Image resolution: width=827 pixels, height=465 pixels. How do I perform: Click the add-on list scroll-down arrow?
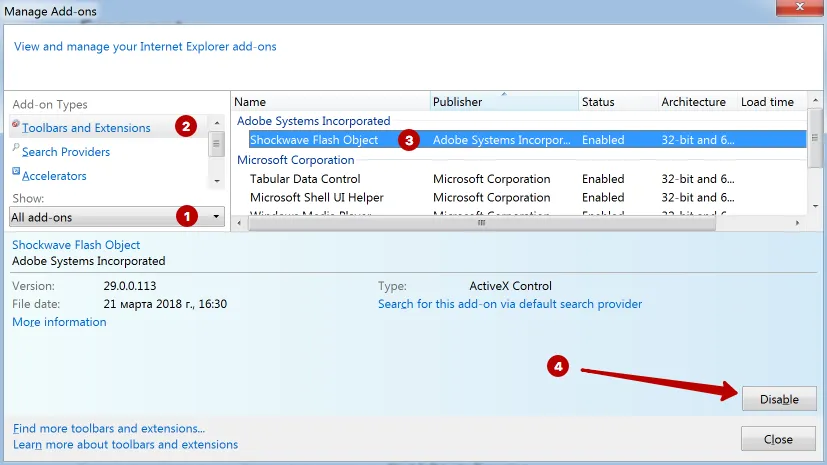coord(815,206)
